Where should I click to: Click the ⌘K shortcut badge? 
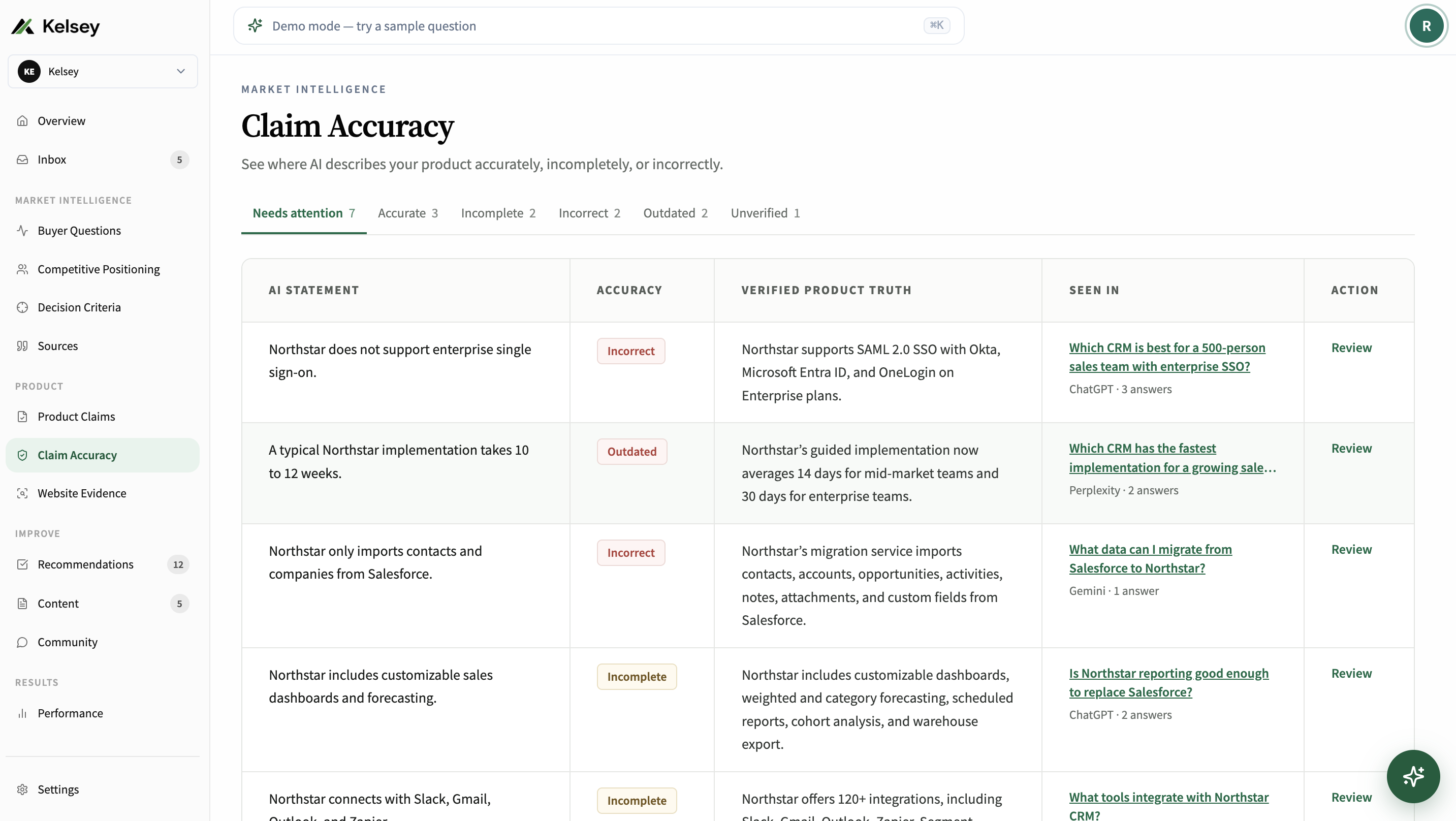click(937, 25)
